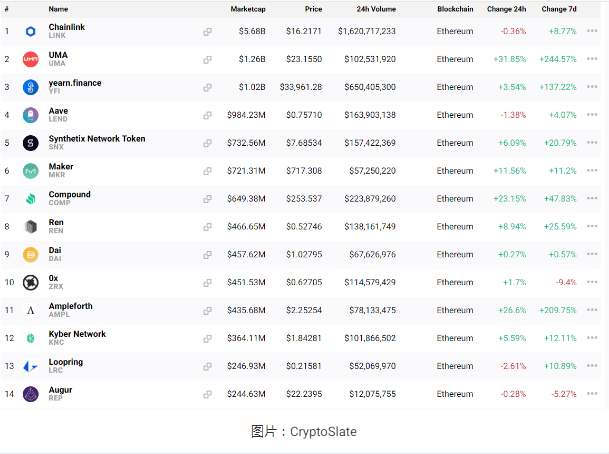Open the external link icon in Dai row

[x=207, y=255]
